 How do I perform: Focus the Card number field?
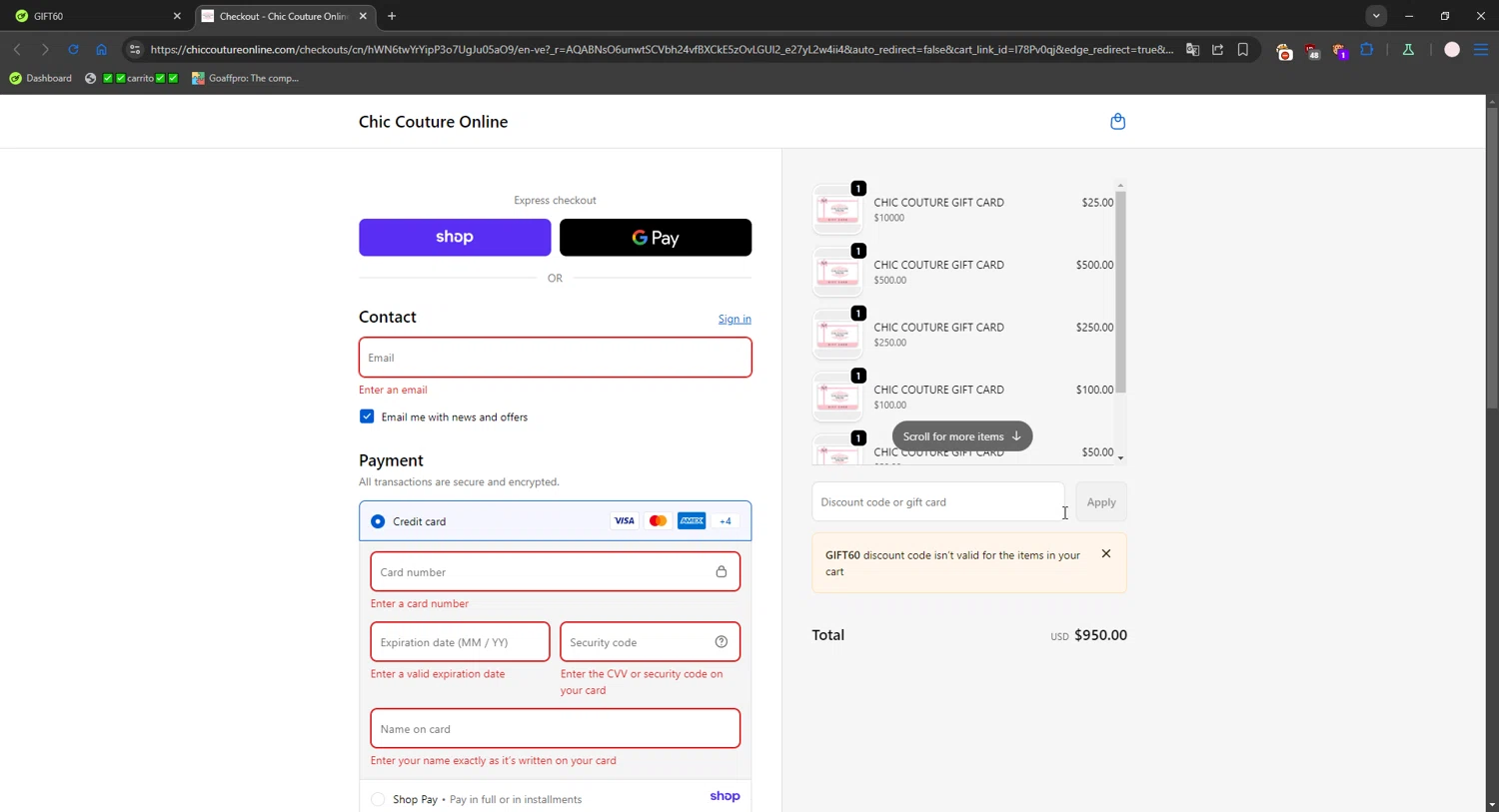[556, 572]
